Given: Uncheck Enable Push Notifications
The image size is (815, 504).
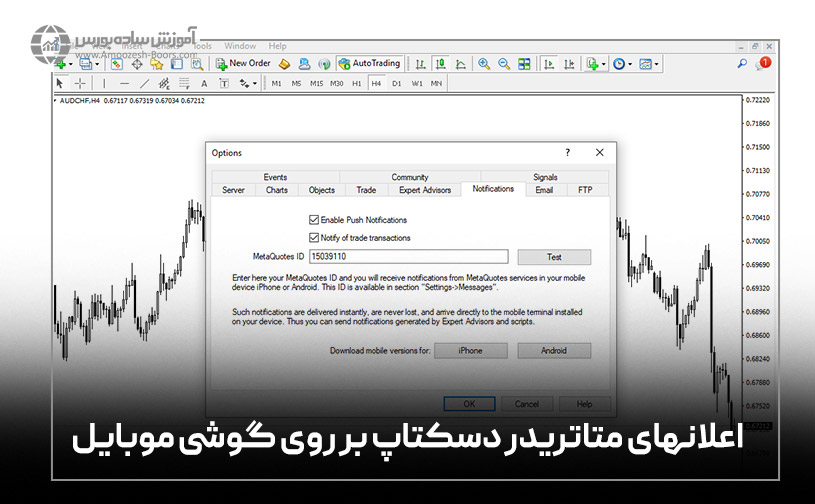Looking at the screenshot, I should pos(314,220).
